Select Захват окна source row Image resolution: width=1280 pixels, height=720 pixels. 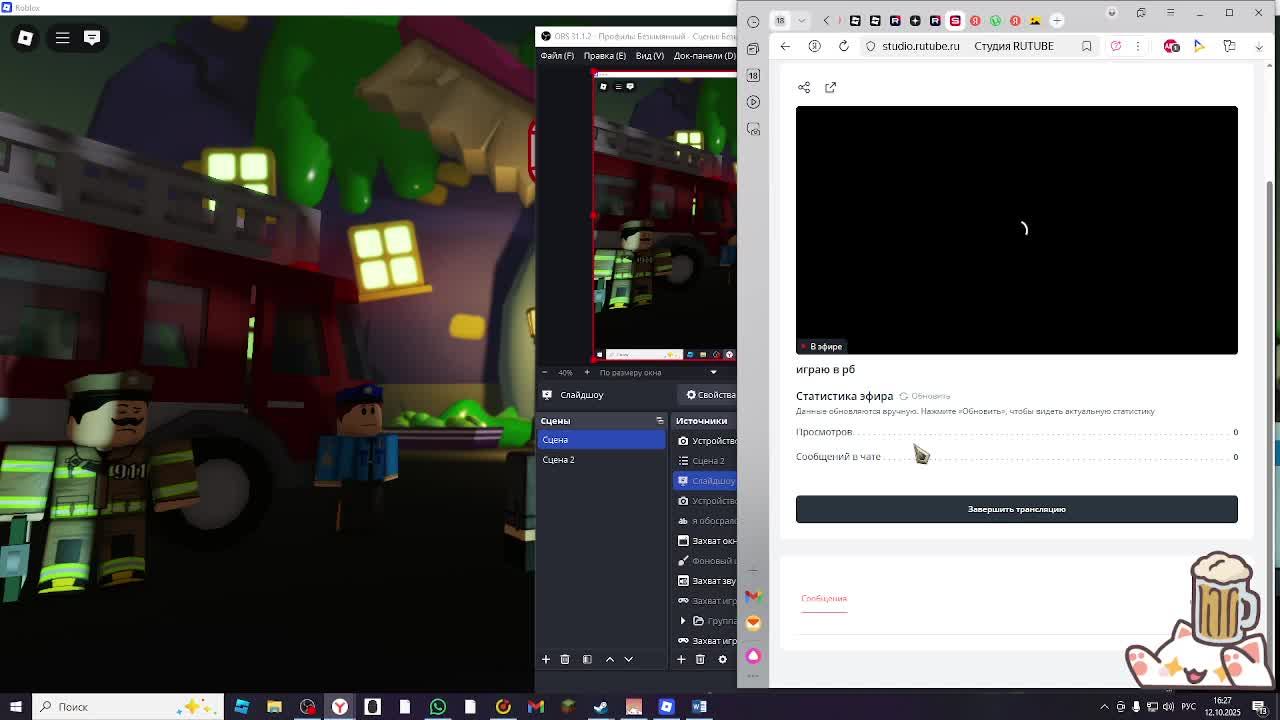(x=705, y=541)
